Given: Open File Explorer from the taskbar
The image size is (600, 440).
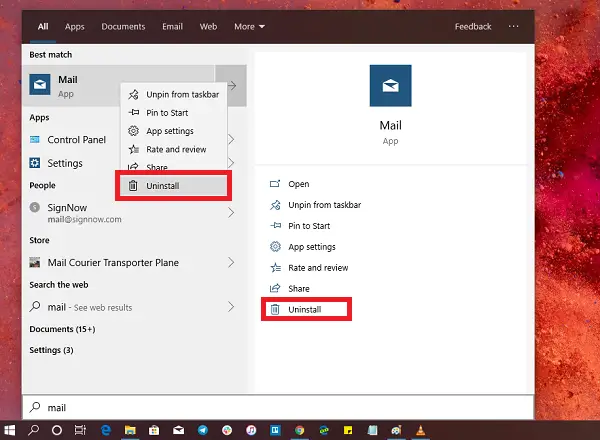Looking at the screenshot, I should 130,430.
